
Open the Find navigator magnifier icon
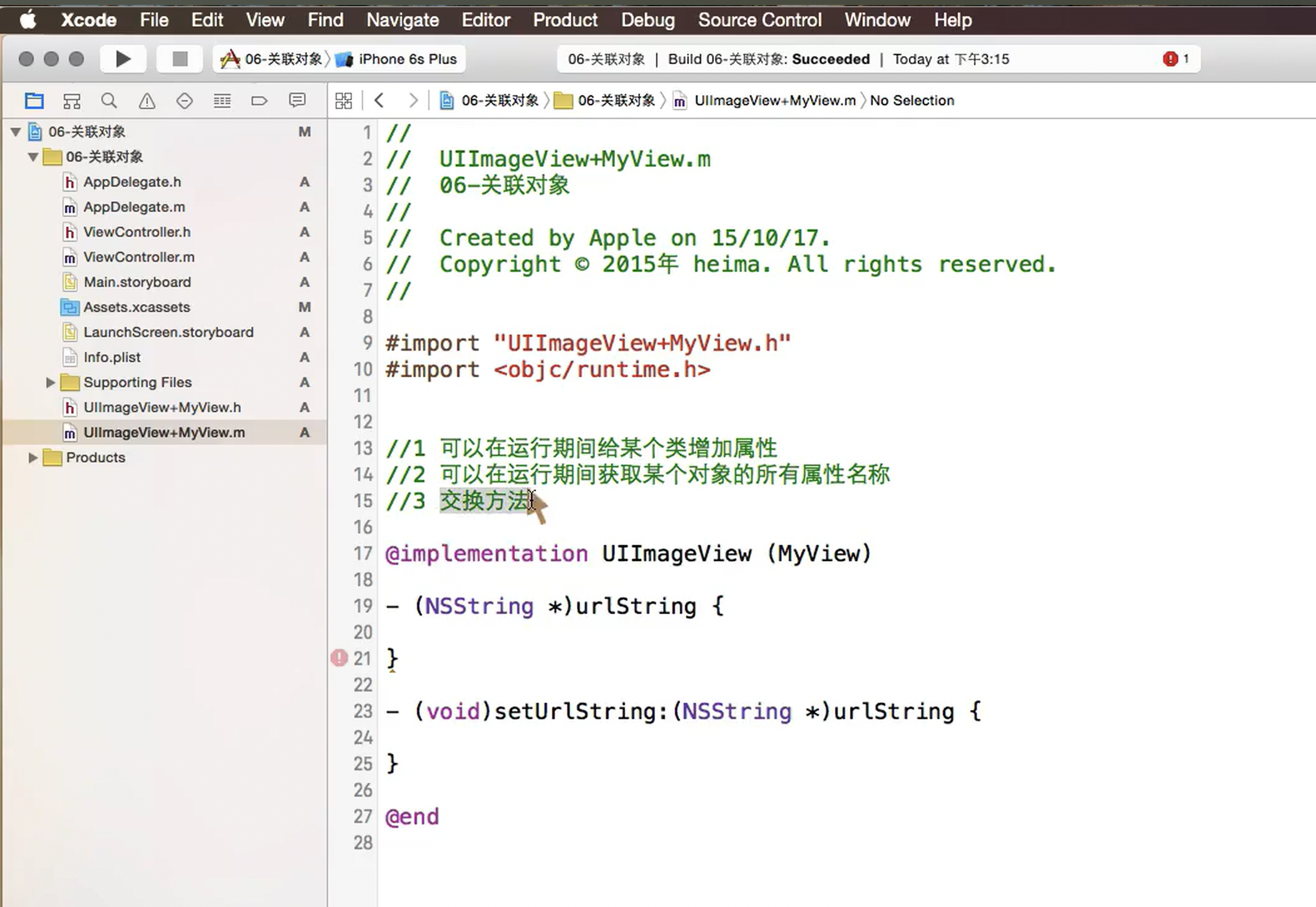click(109, 100)
